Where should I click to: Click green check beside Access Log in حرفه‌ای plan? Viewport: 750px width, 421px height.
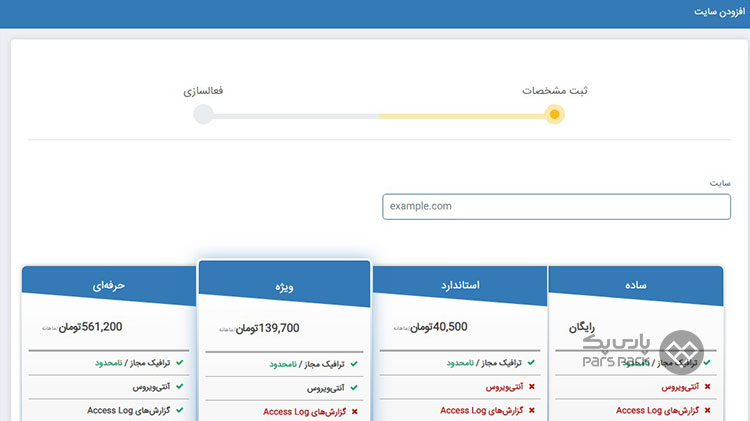(x=179, y=410)
